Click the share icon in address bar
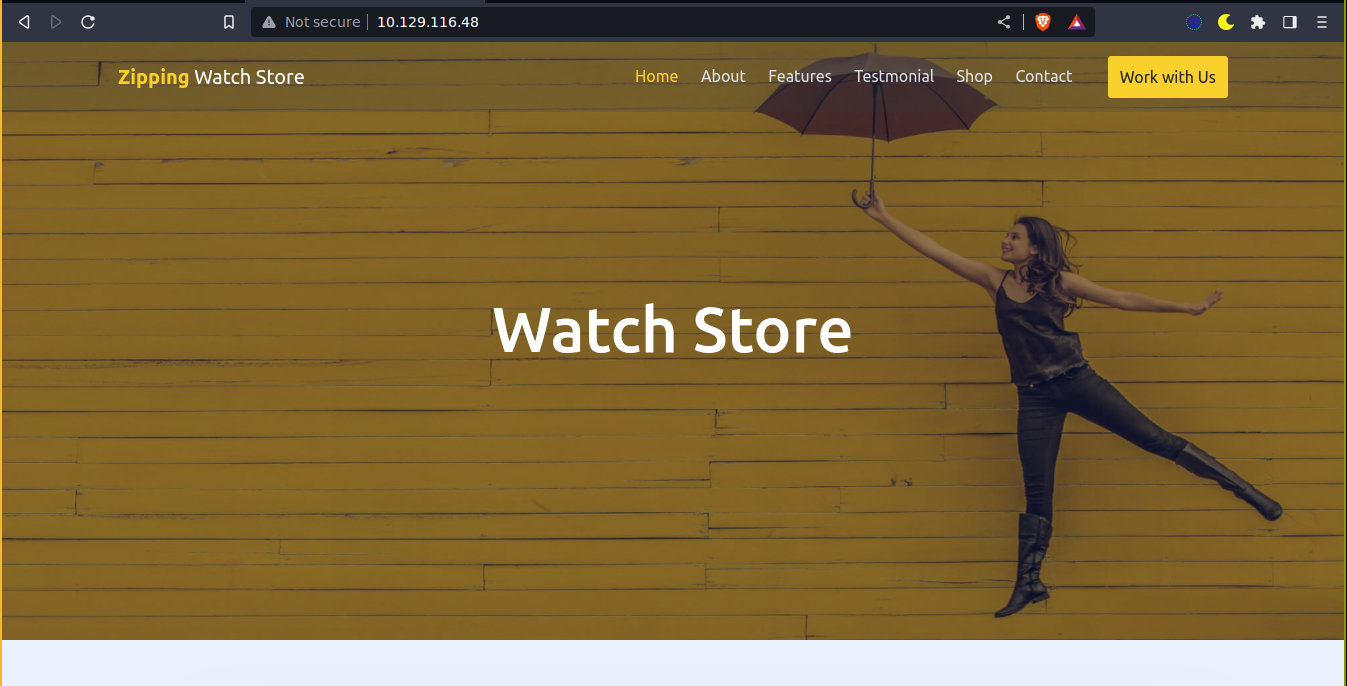The width and height of the screenshot is (1347, 686). point(1004,22)
